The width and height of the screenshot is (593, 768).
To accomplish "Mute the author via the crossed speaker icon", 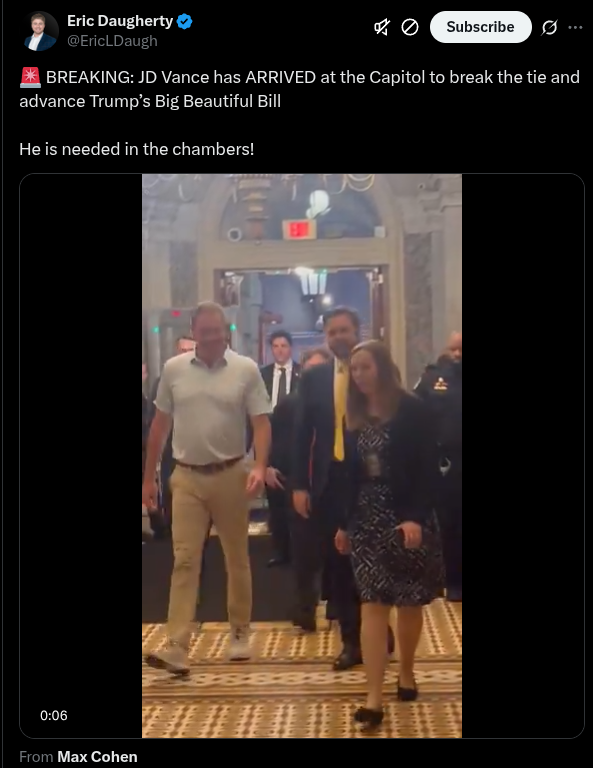I will pyautogui.click(x=382, y=27).
